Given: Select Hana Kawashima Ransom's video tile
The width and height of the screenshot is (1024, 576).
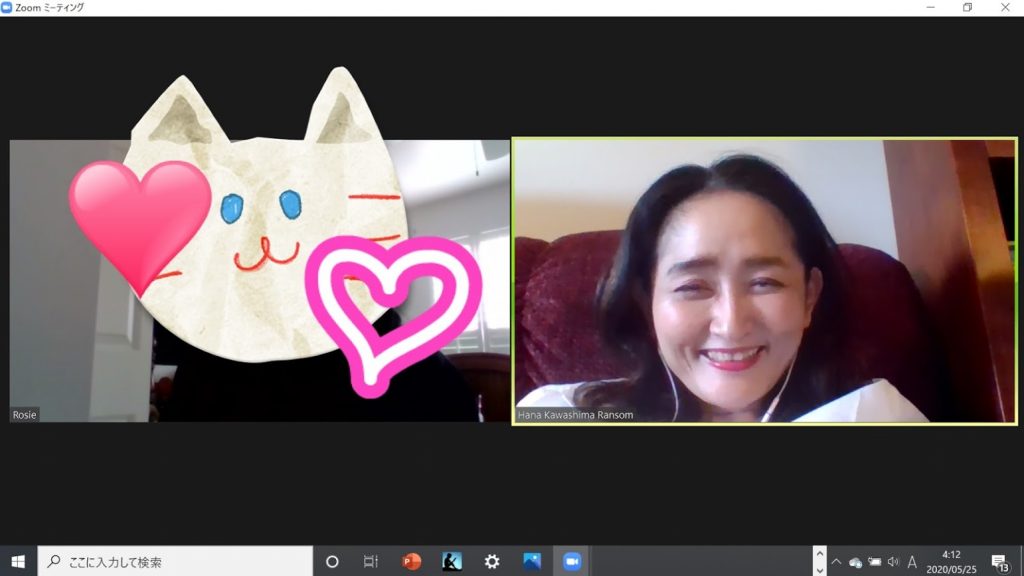Looking at the screenshot, I should [x=764, y=281].
